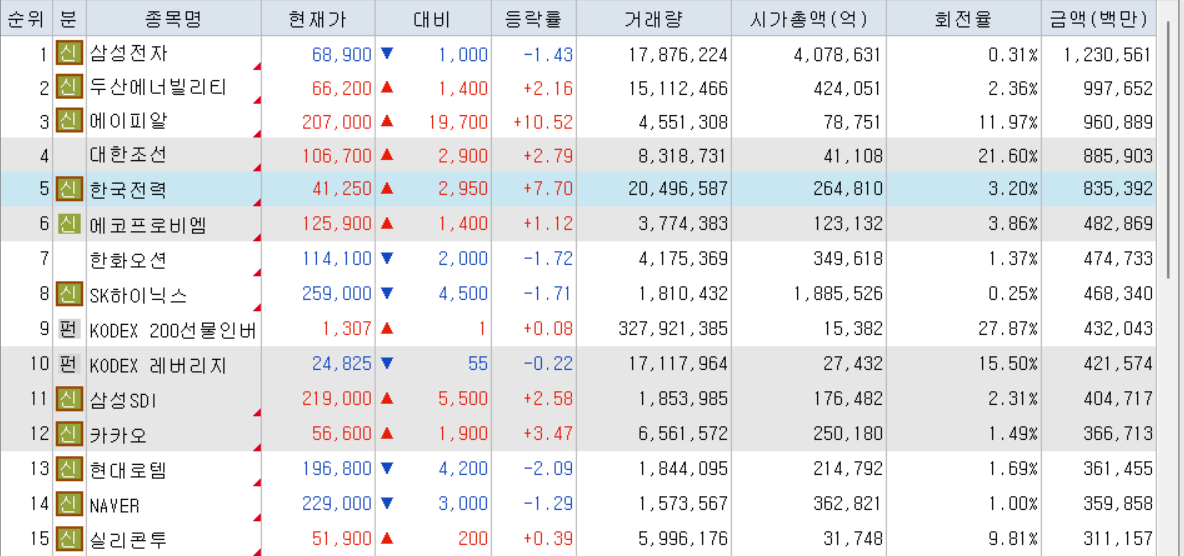Image resolution: width=1184 pixels, height=556 pixels.
Task: Click the price 41,250 for 한국전력
Action: [x=342, y=189]
